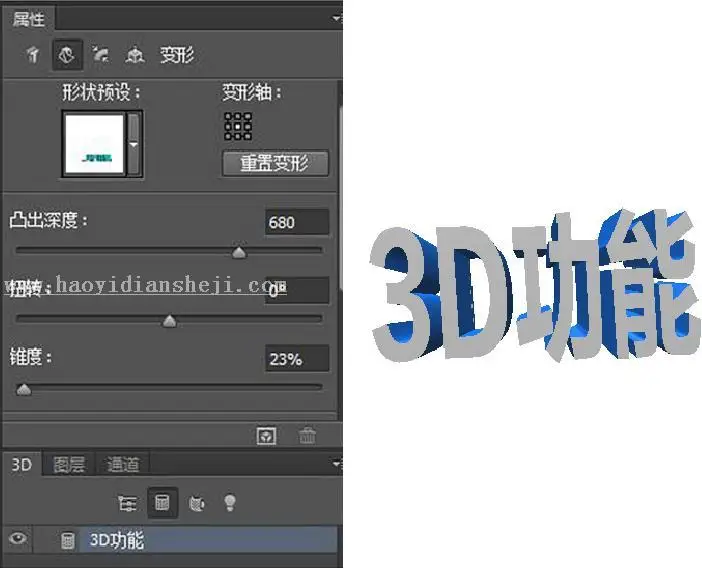
Task: Click the 锥度 slider handle
Action: (23, 389)
